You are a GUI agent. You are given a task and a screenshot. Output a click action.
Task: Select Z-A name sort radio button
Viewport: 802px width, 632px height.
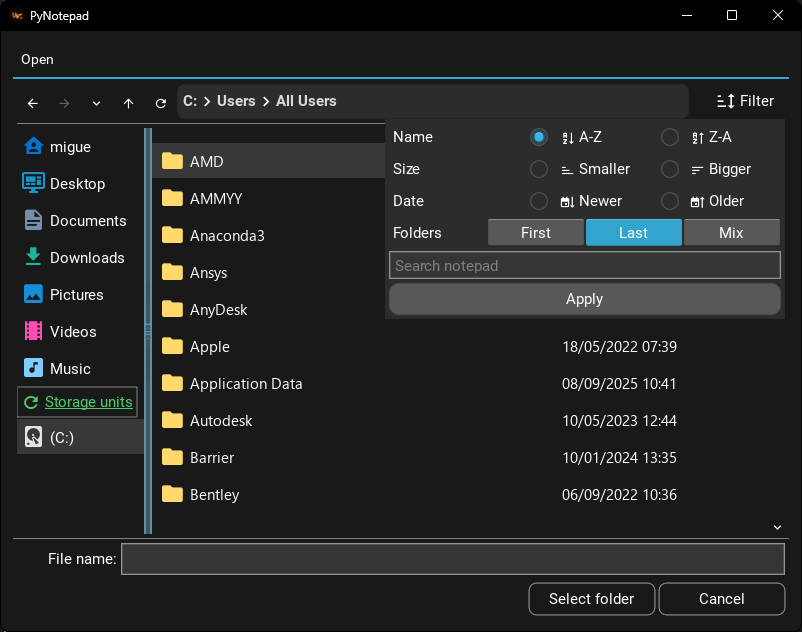coord(670,137)
